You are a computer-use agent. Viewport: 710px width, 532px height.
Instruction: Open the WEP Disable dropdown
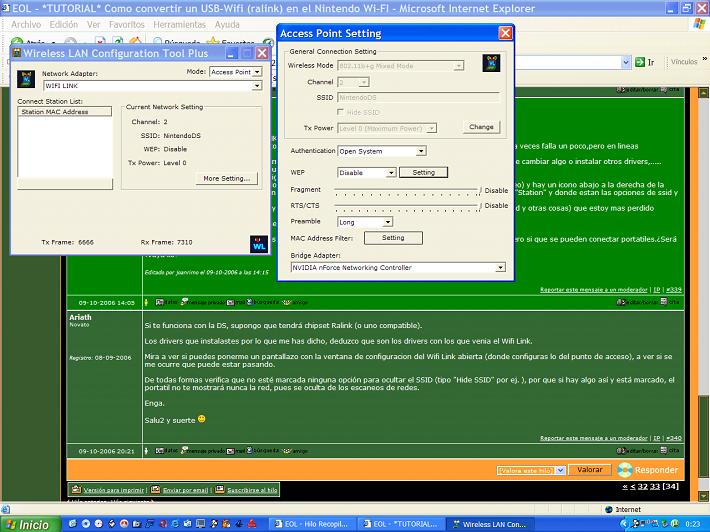(391, 173)
